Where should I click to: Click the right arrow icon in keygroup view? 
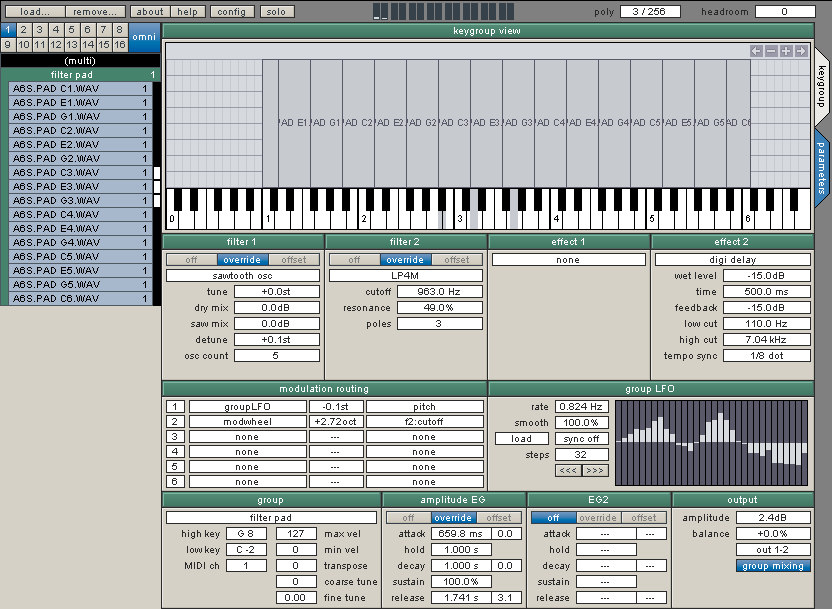802,51
